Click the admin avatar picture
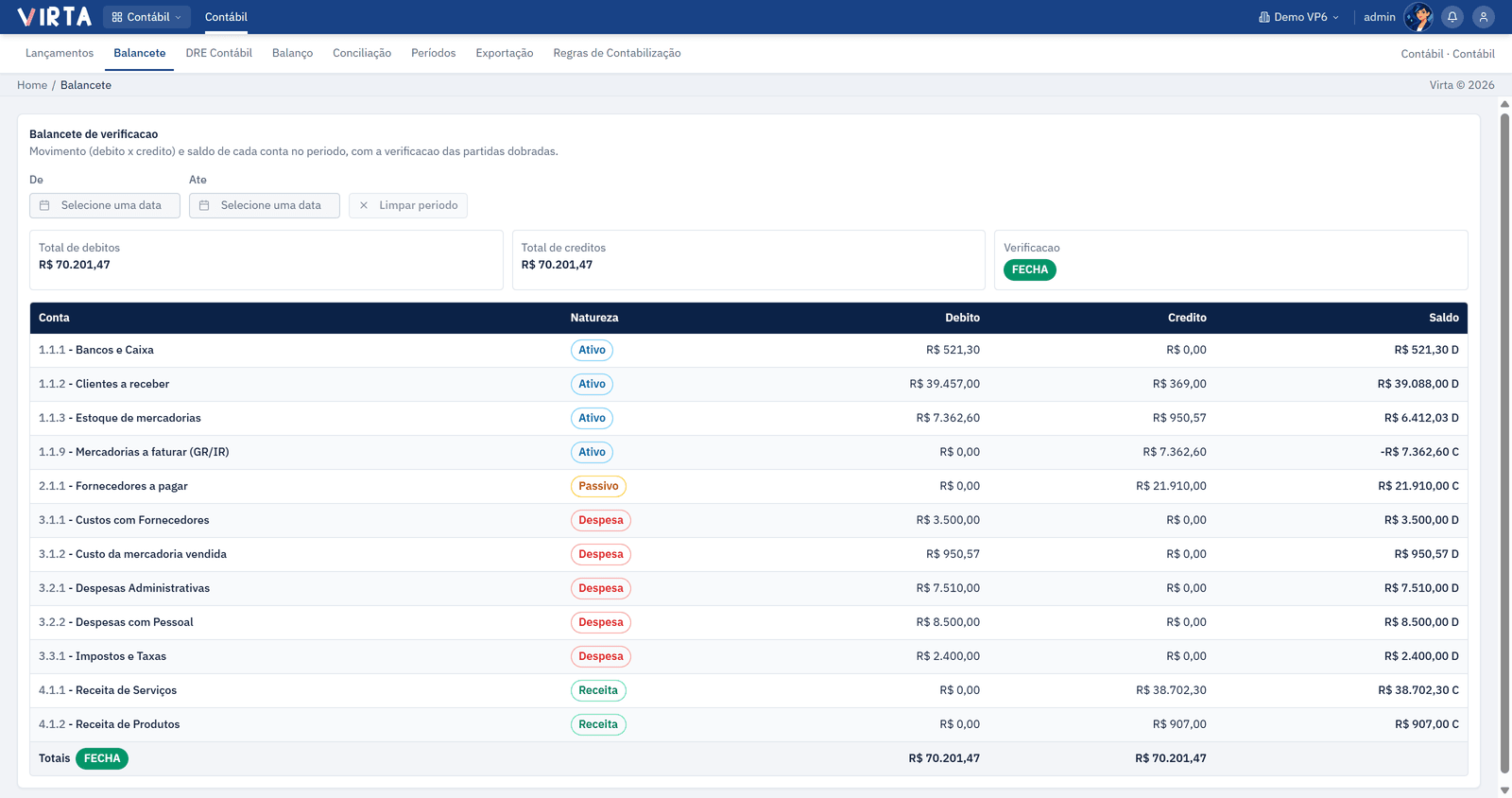Image resolution: width=1512 pixels, height=798 pixels. coord(1418,17)
